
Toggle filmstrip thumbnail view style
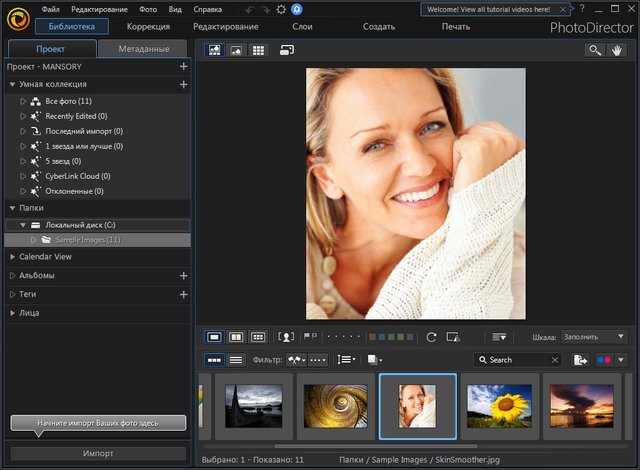214,360
